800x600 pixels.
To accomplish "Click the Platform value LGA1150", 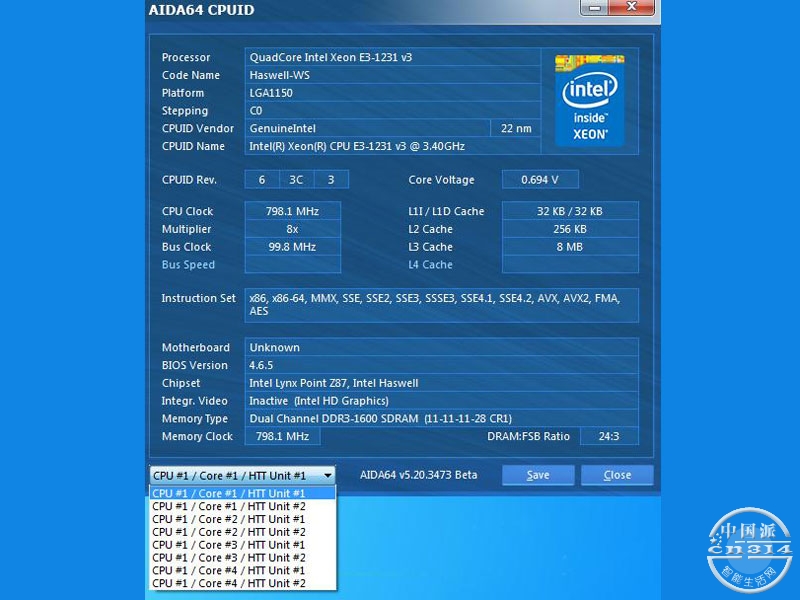I will pos(392,93).
